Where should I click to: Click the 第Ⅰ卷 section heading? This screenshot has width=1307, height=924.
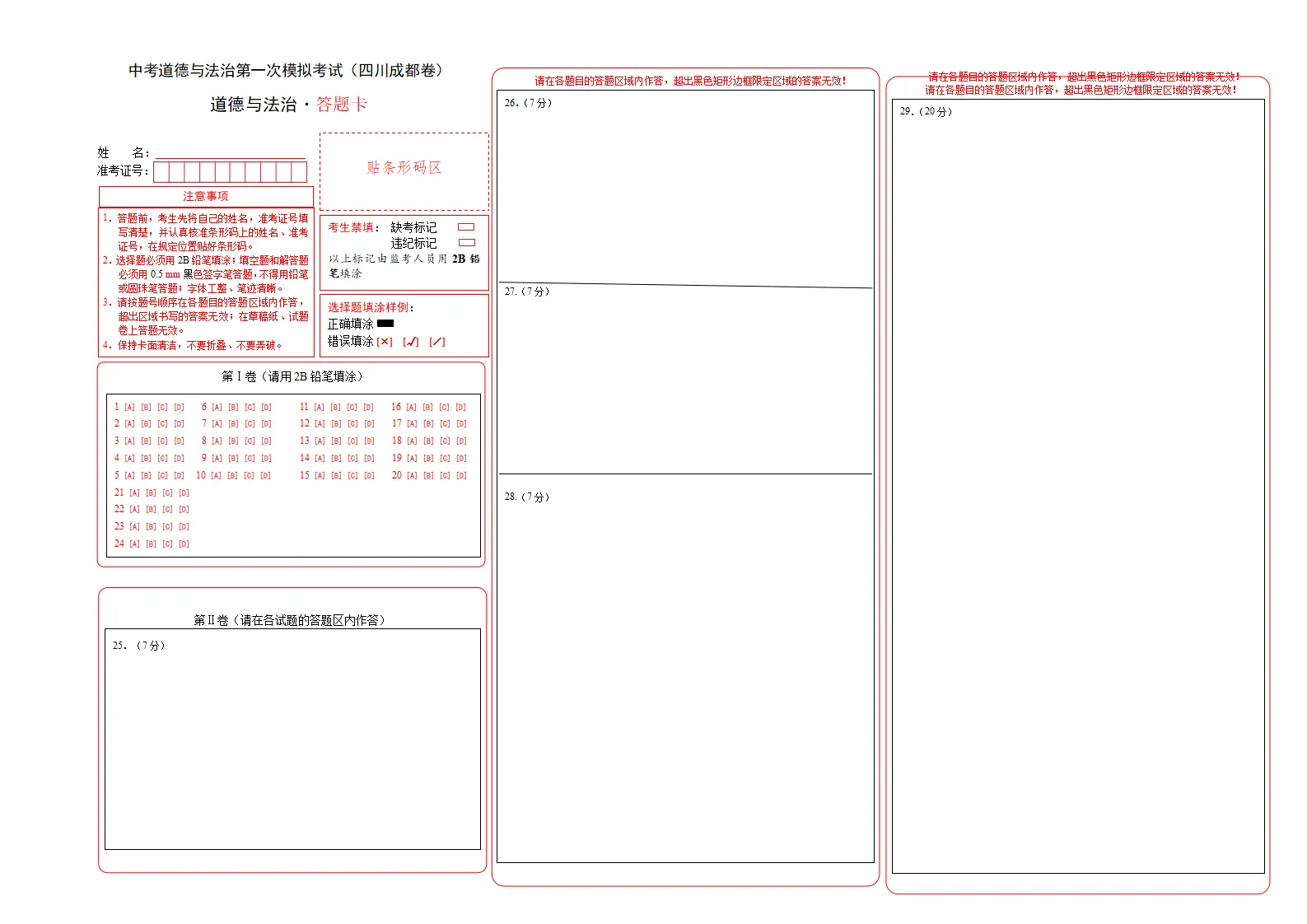292,376
